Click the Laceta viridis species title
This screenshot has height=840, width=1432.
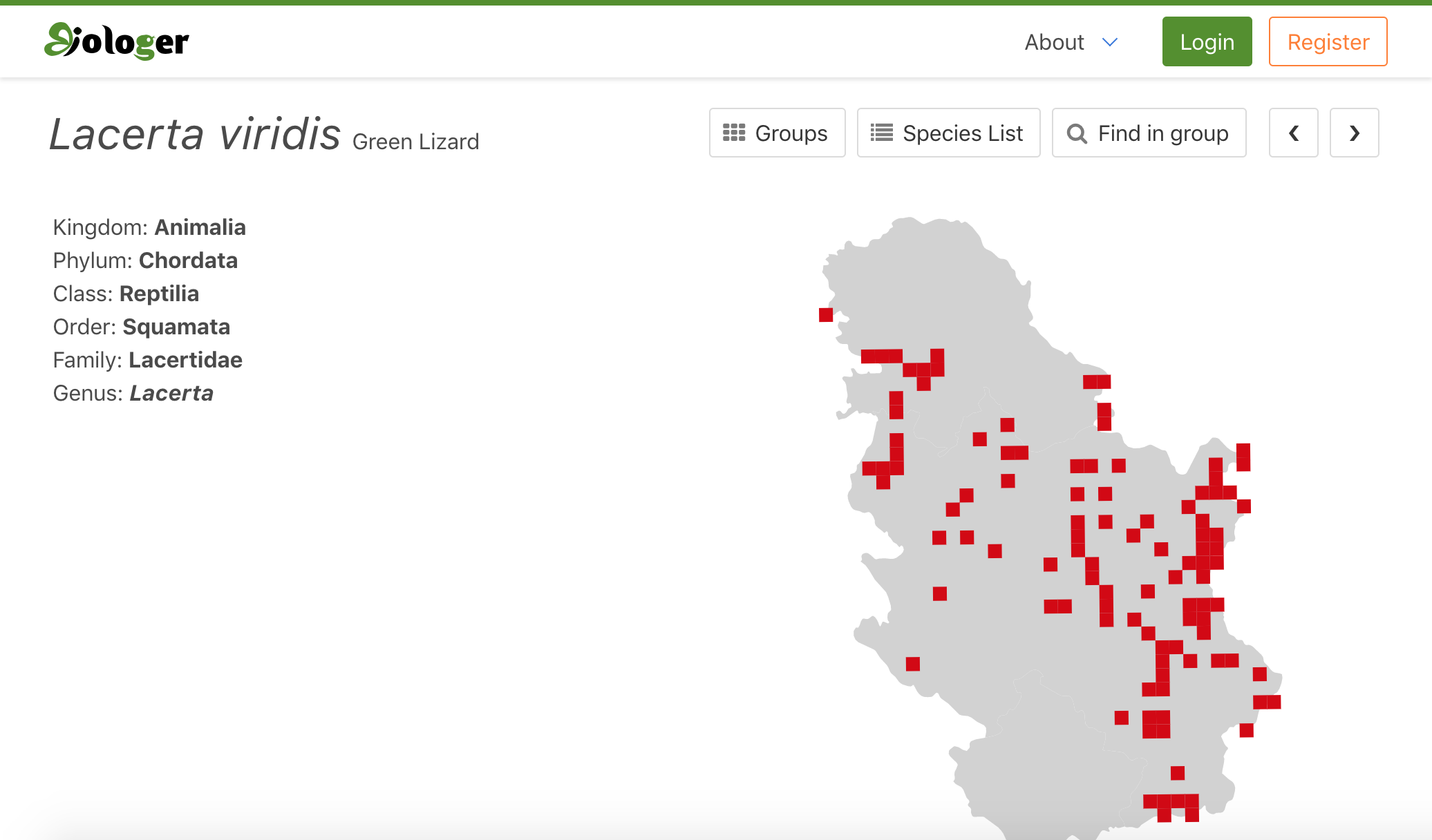pyautogui.click(x=195, y=133)
